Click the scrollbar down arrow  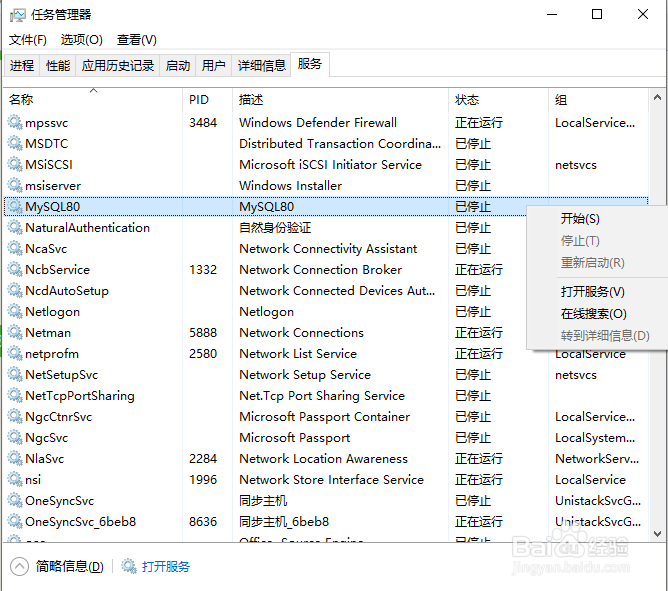[657, 533]
